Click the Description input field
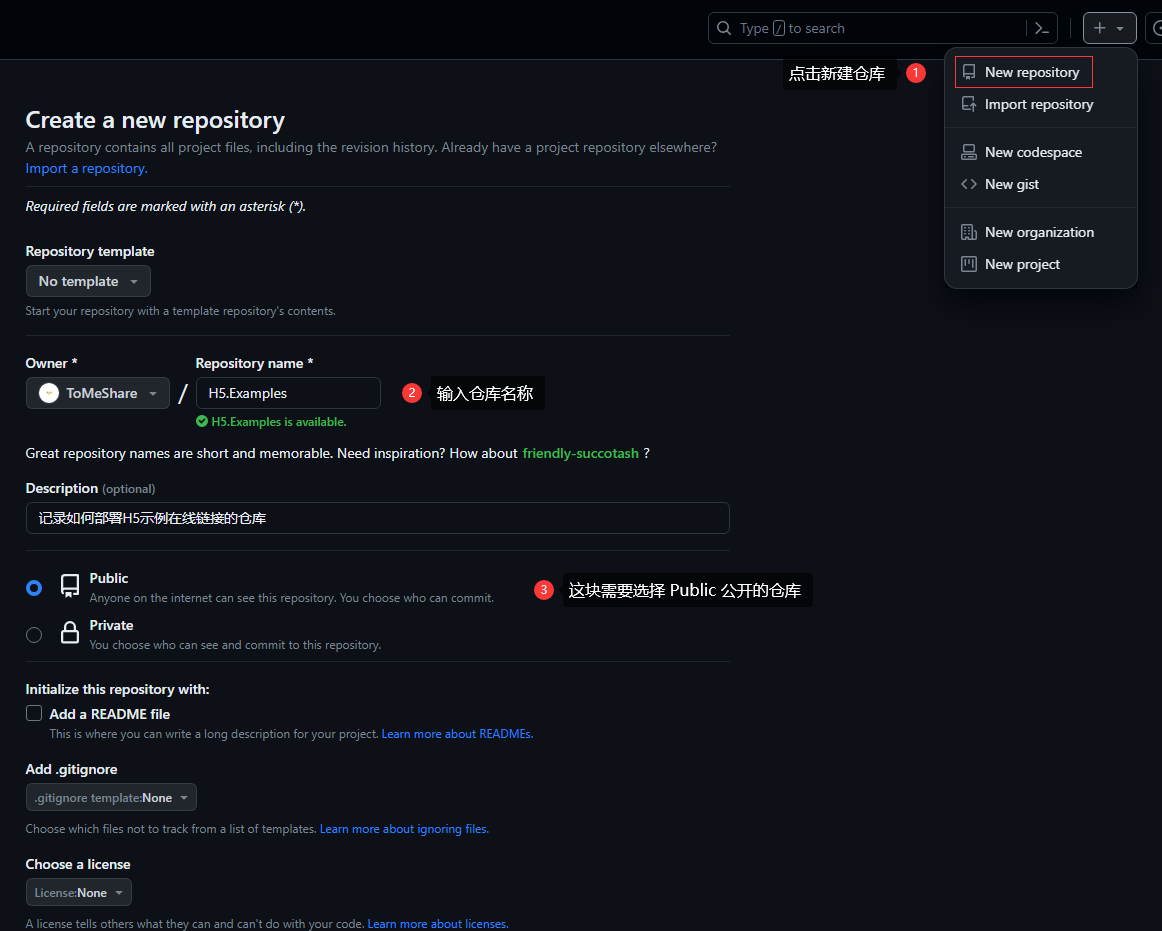This screenshot has height=931, width=1162. pos(378,518)
